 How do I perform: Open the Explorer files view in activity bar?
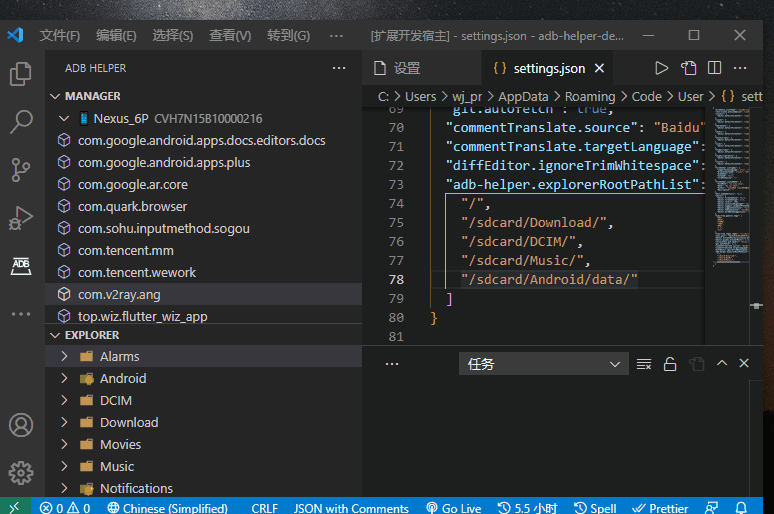(x=21, y=74)
